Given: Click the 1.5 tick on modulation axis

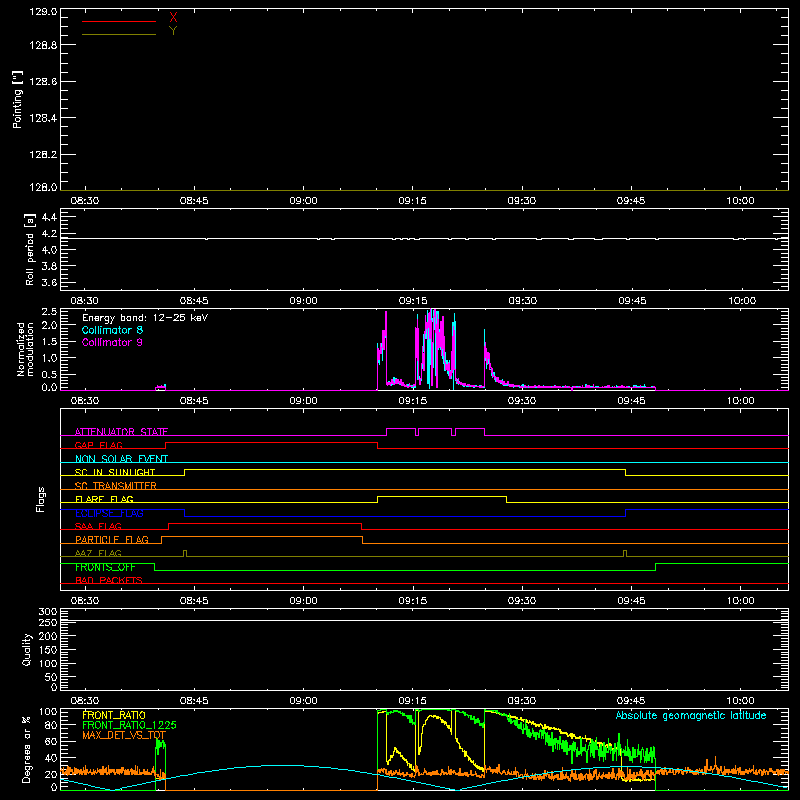Looking at the screenshot, I should (x=49, y=342).
